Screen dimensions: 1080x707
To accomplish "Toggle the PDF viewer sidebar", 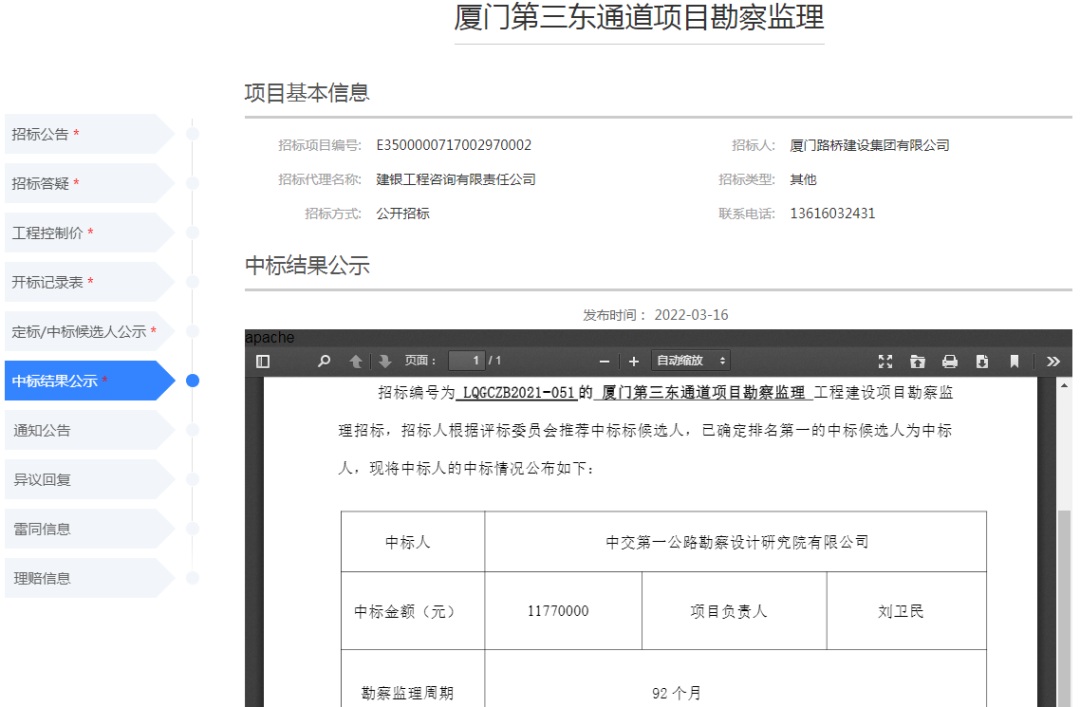I will pyautogui.click(x=262, y=361).
